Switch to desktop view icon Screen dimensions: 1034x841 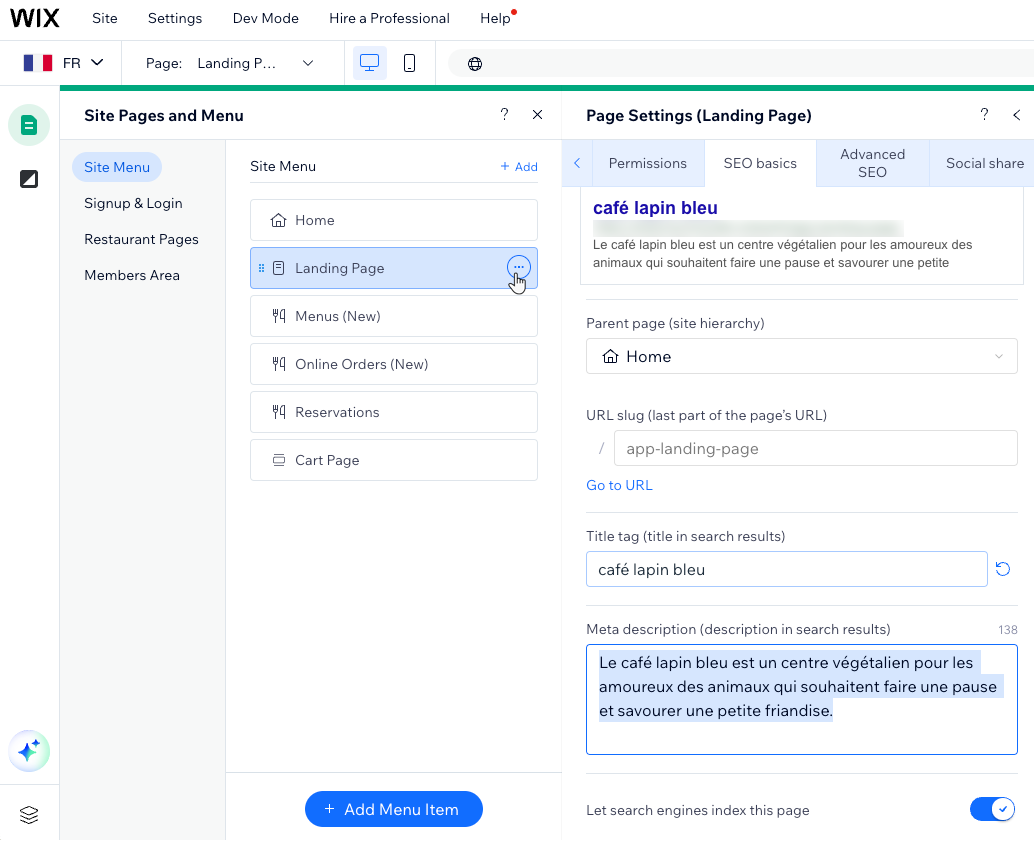pos(370,63)
